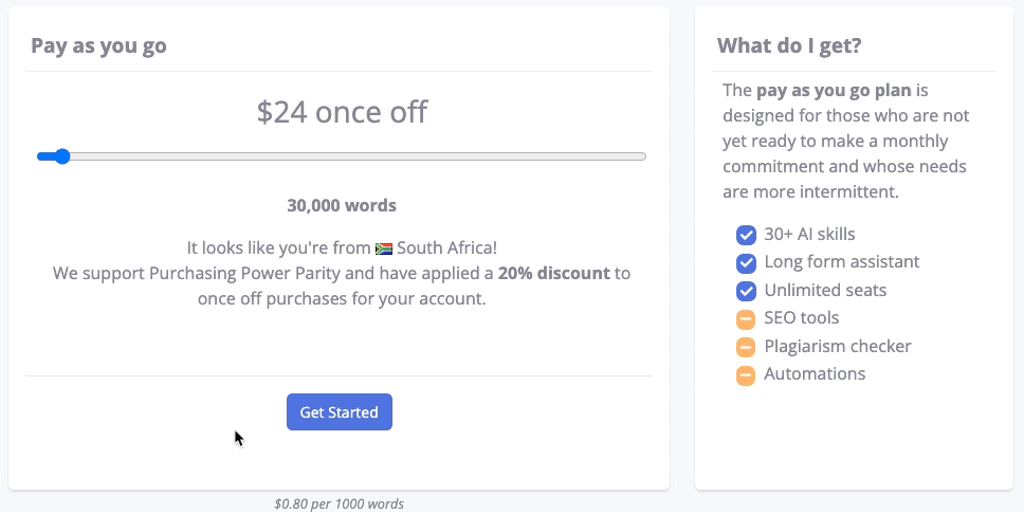The height and width of the screenshot is (512, 1024).
Task: Click the "Automations" feature label text
Action: [815, 374]
